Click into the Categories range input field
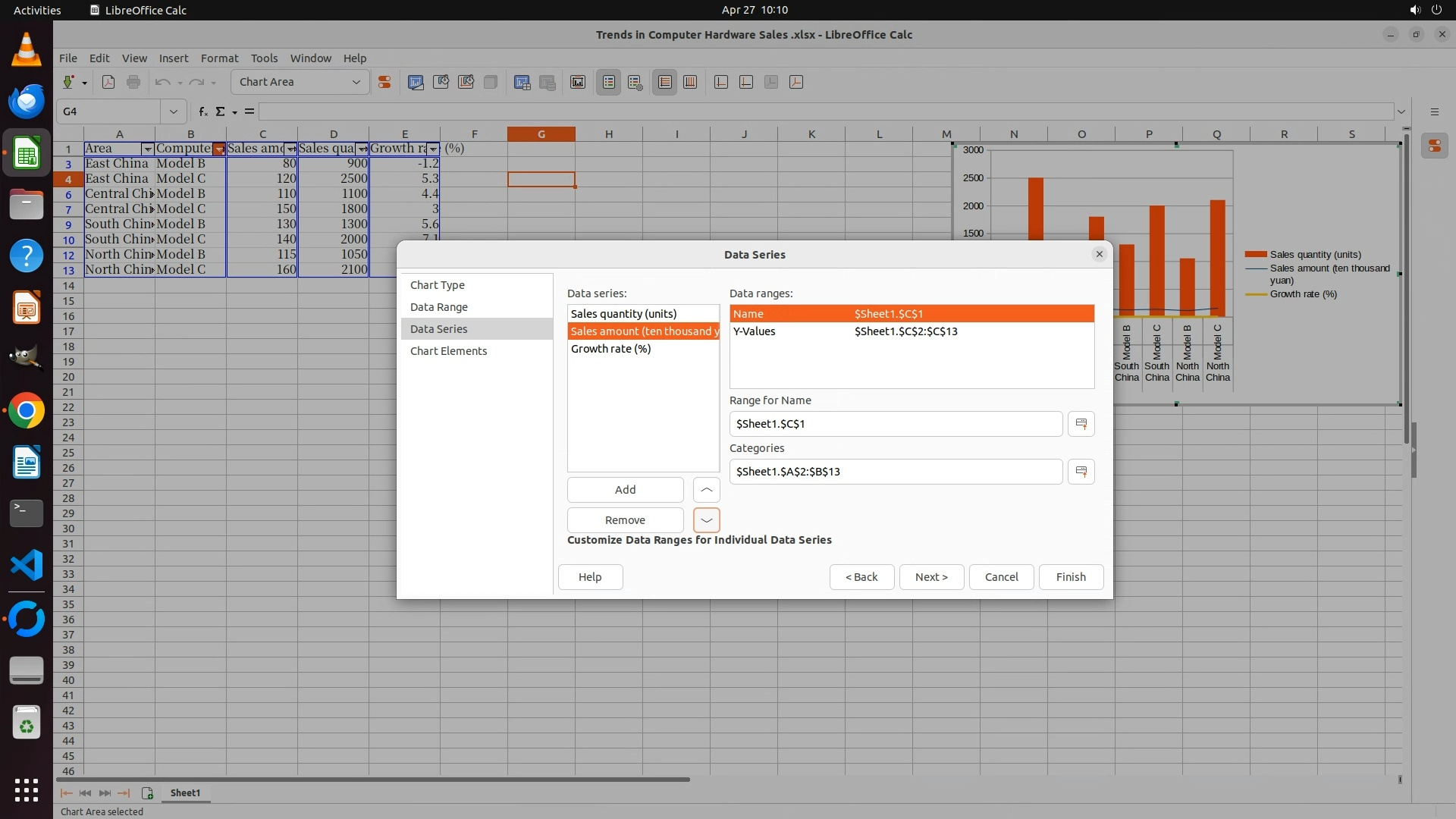The image size is (1456, 819). 895,472
